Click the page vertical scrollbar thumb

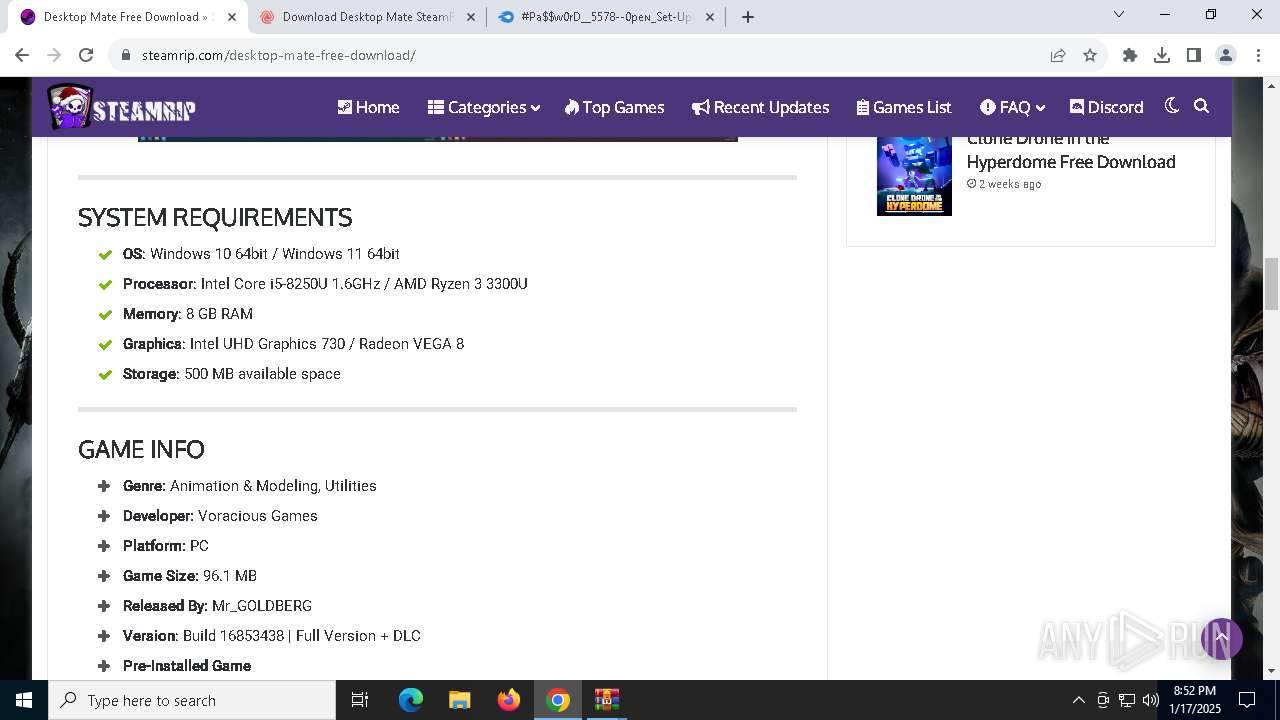pos(1272,284)
